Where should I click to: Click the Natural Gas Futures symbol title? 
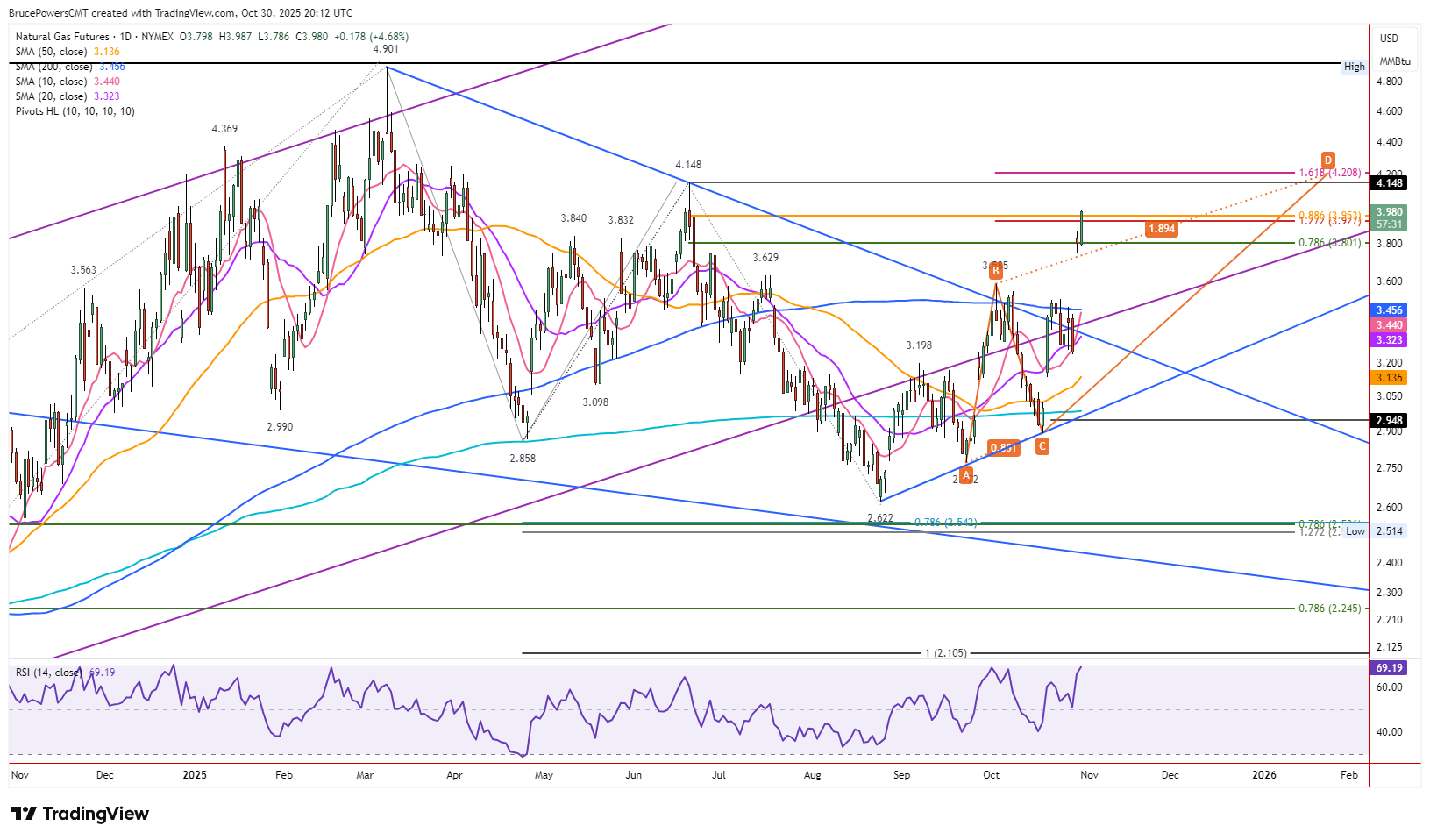62,37
